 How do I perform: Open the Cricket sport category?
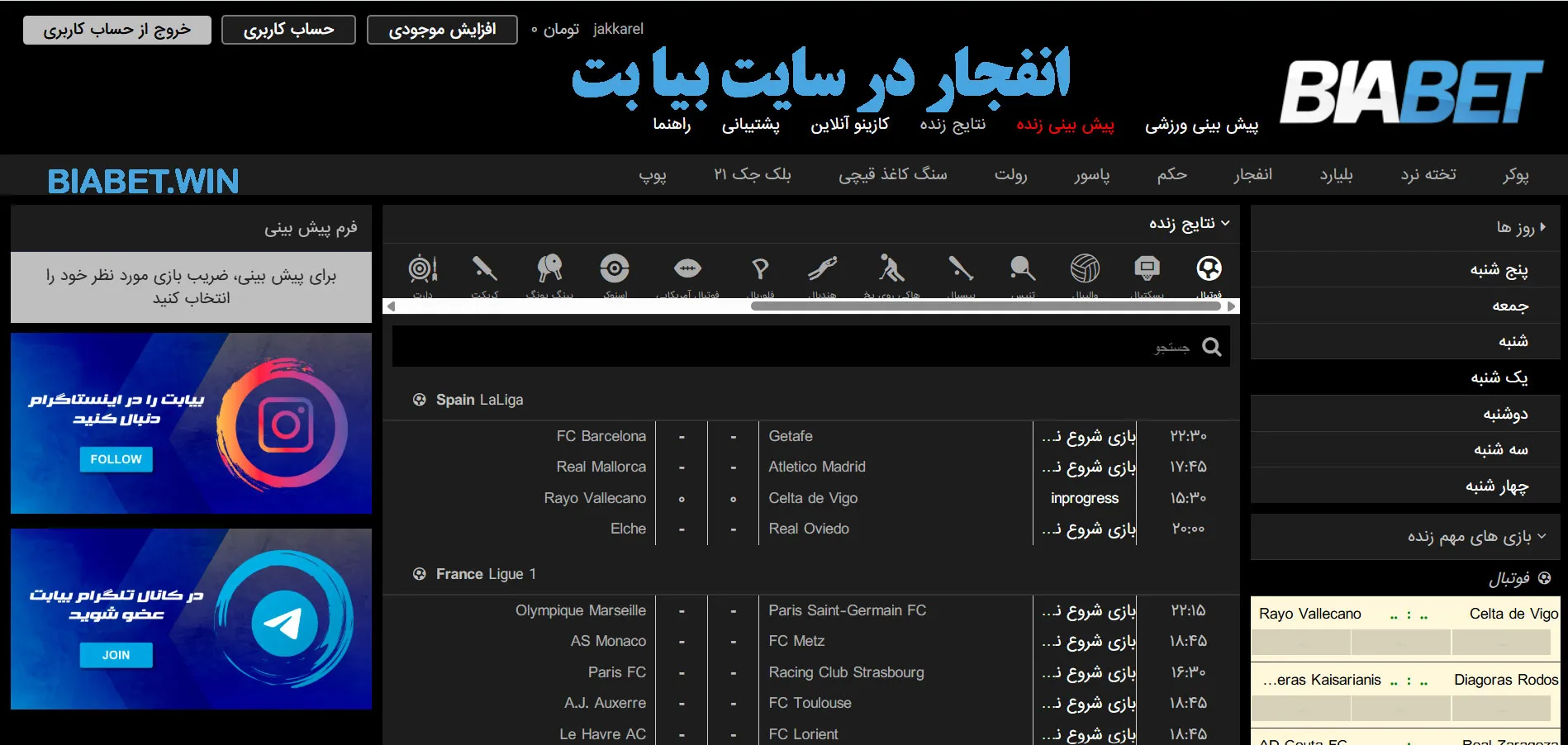click(485, 268)
